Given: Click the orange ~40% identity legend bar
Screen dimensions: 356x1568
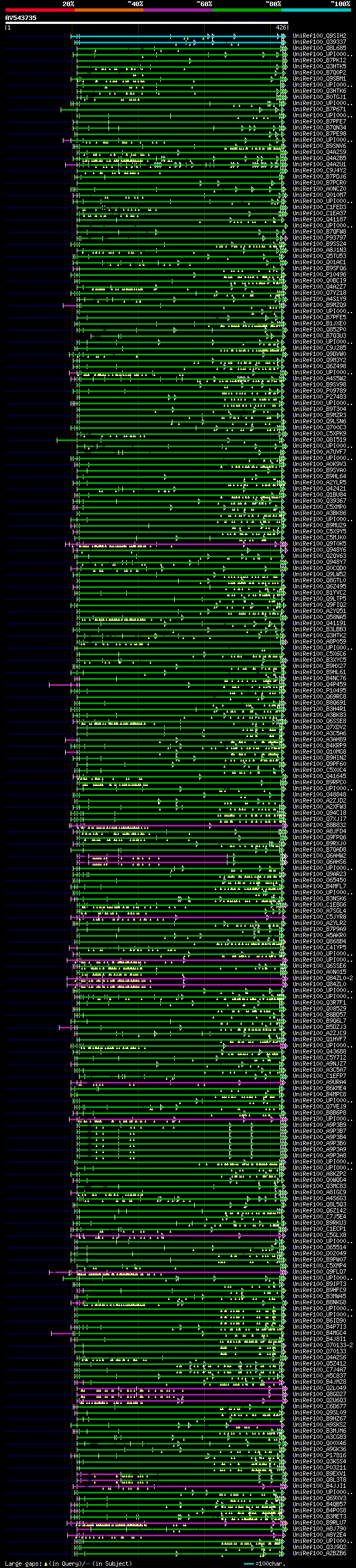Looking at the screenshot, I should 108,10.
